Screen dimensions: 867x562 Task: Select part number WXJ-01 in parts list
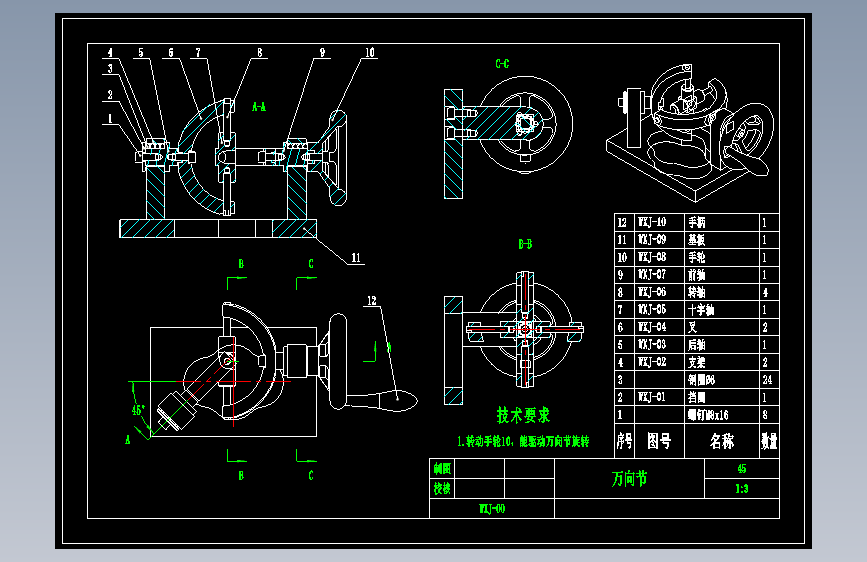(652, 397)
